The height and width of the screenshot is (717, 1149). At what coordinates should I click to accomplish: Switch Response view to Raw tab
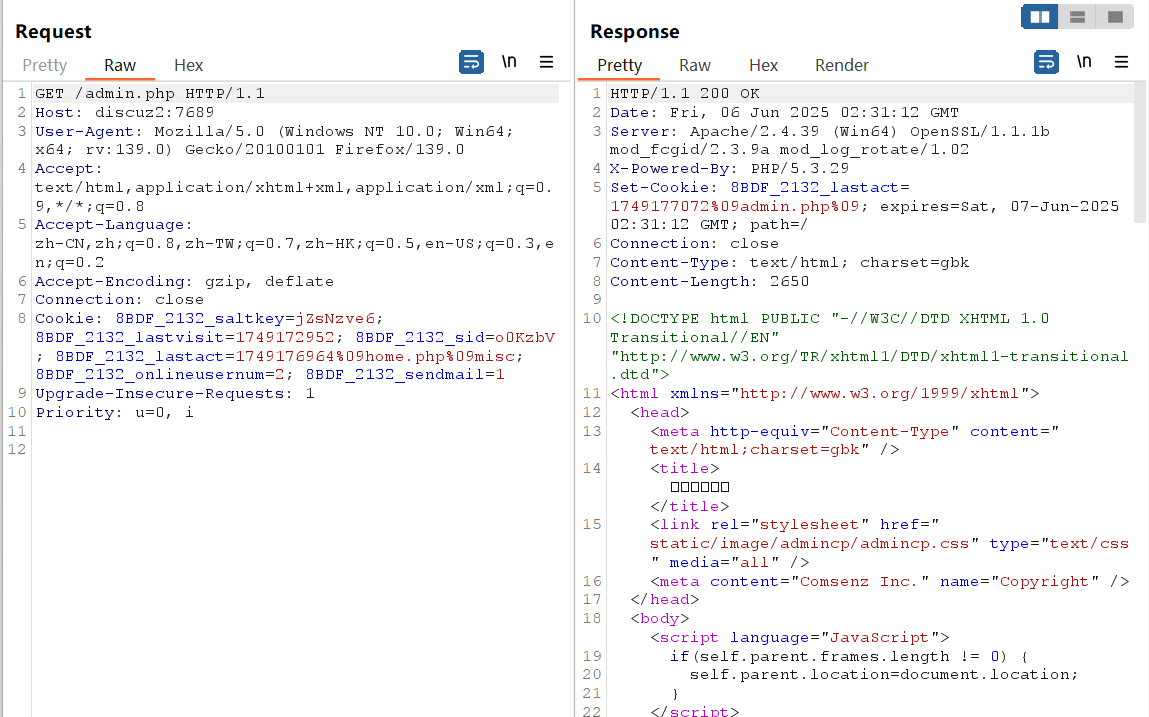(x=695, y=65)
